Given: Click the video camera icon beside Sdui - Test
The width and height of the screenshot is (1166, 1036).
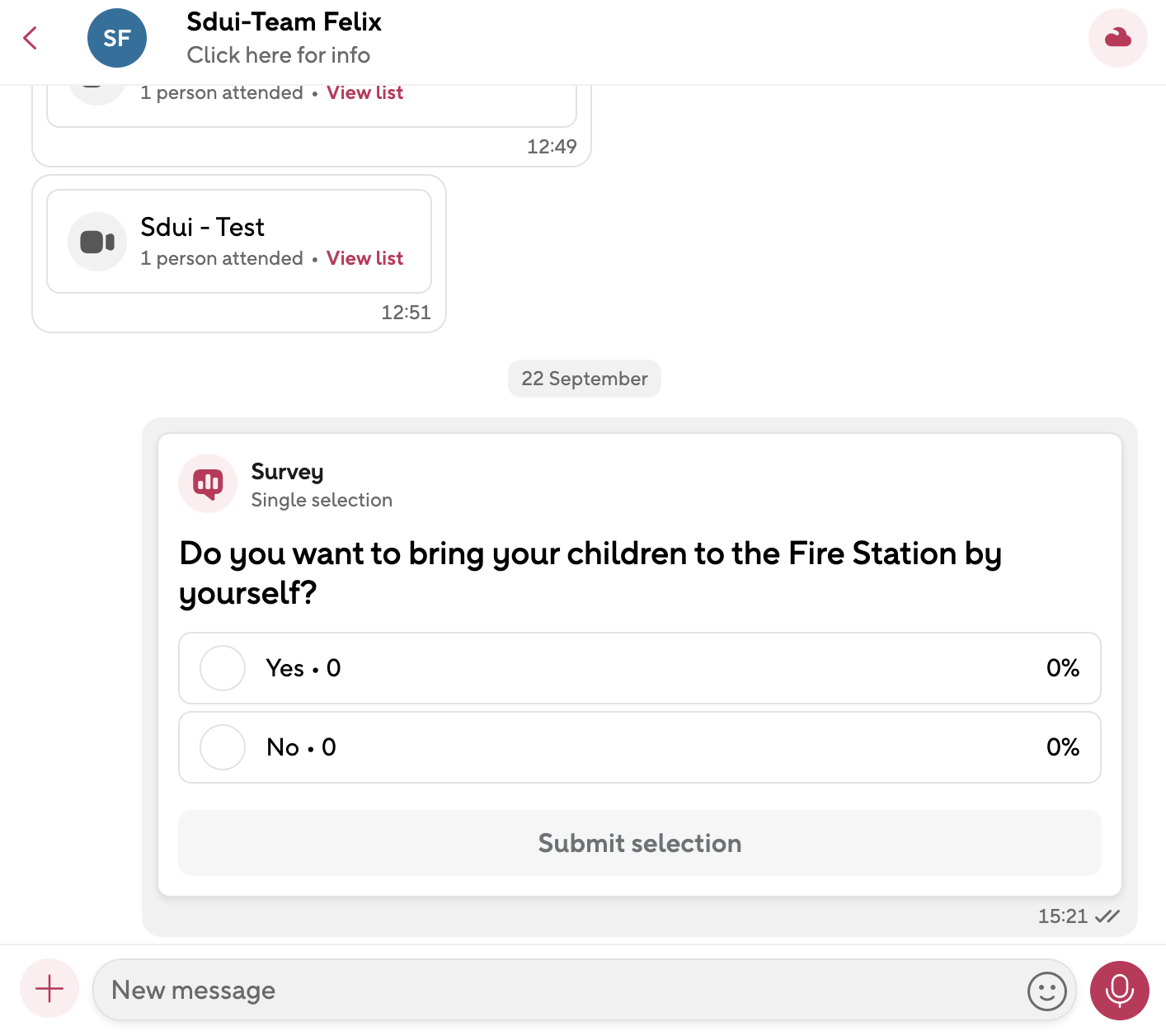Looking at the screenshot, I should click(x=97, y=242).
